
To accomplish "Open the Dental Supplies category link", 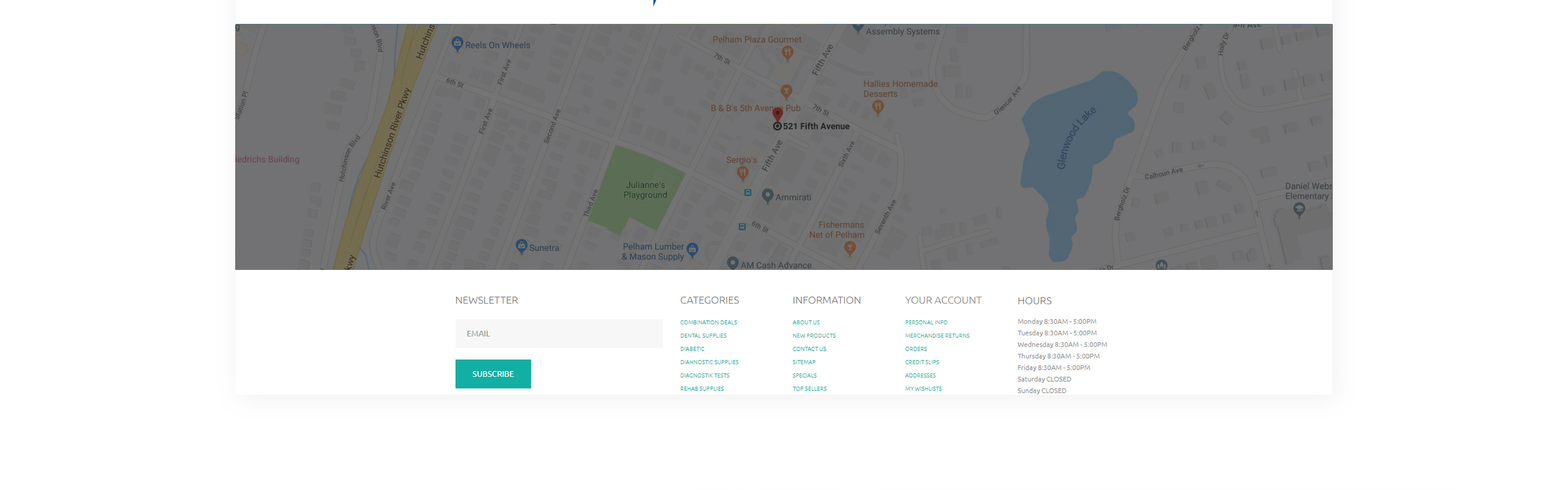I will point(703,335).
